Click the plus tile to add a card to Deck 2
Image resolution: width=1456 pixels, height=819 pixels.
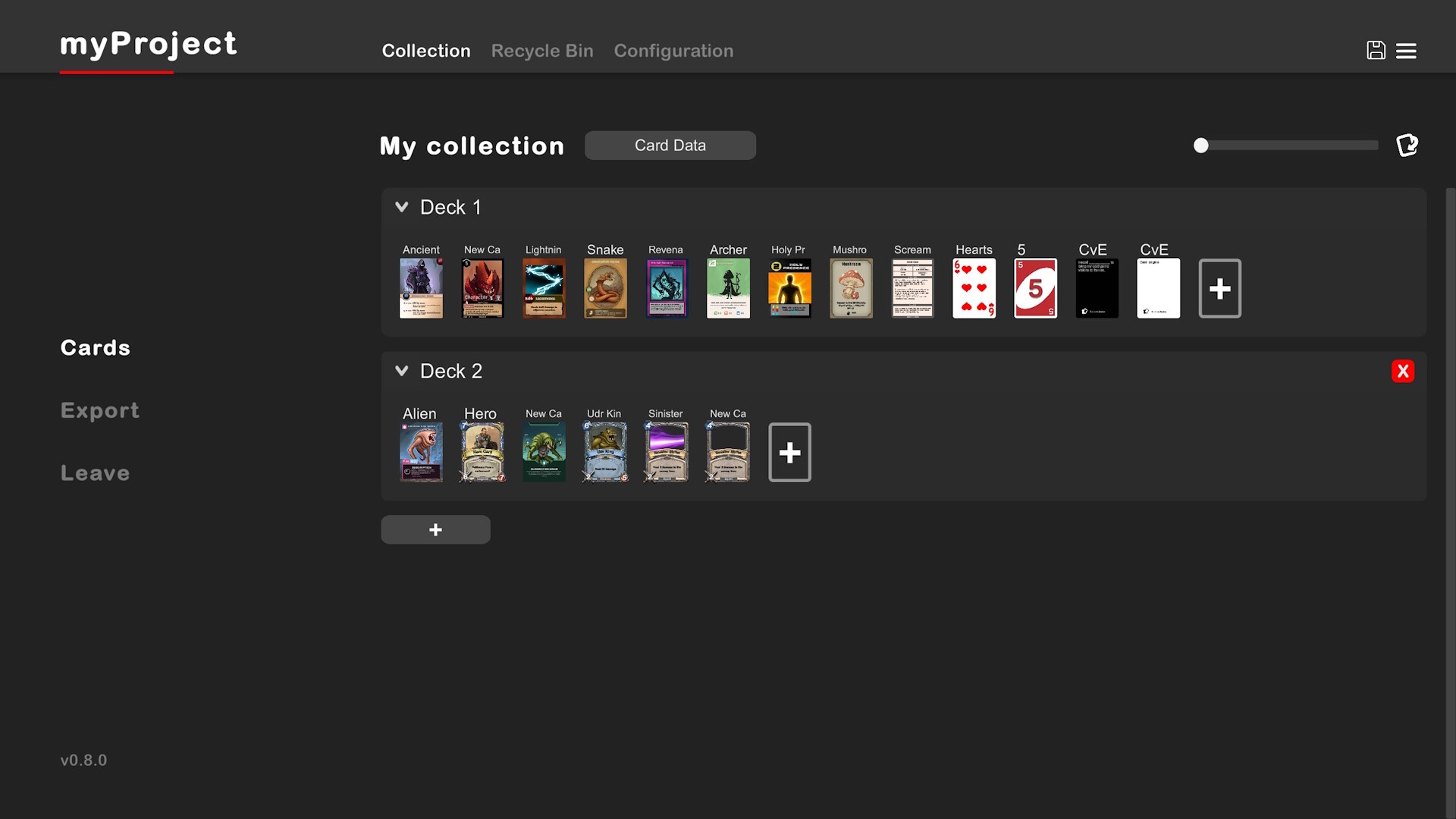pos(789,452)
